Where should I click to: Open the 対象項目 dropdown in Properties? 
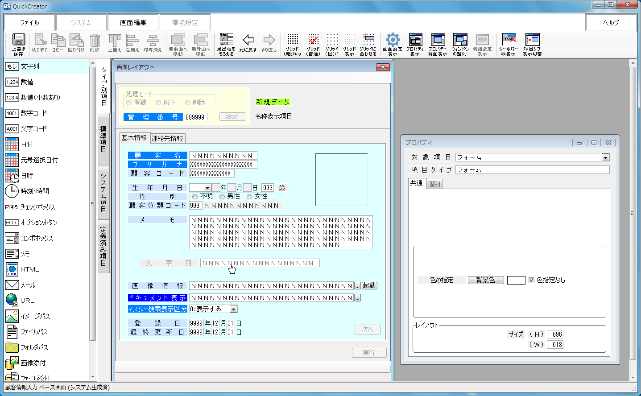click(x=605, y=157)
